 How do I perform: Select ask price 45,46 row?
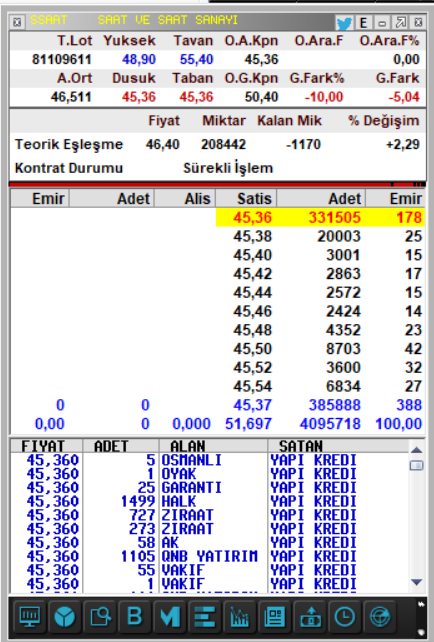[320, 311]
